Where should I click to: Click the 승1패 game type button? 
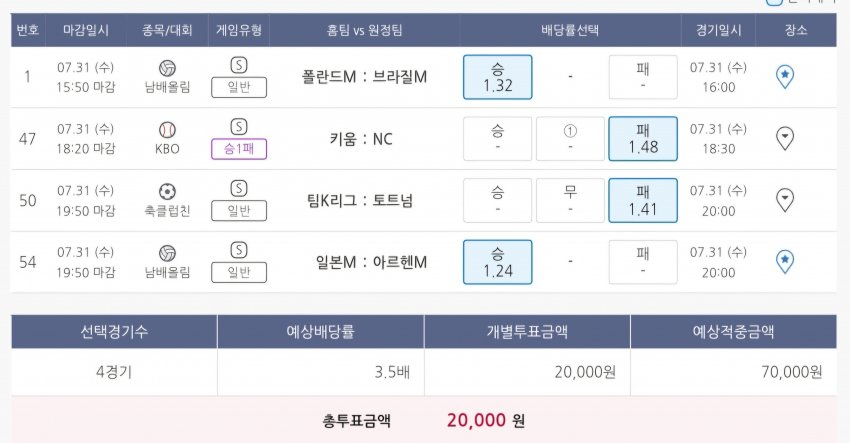[238, 149]
